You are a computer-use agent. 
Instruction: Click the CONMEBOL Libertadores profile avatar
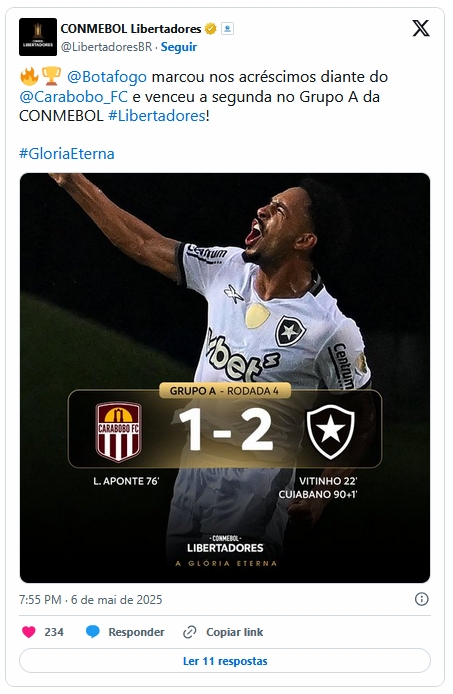pos(38,37)
